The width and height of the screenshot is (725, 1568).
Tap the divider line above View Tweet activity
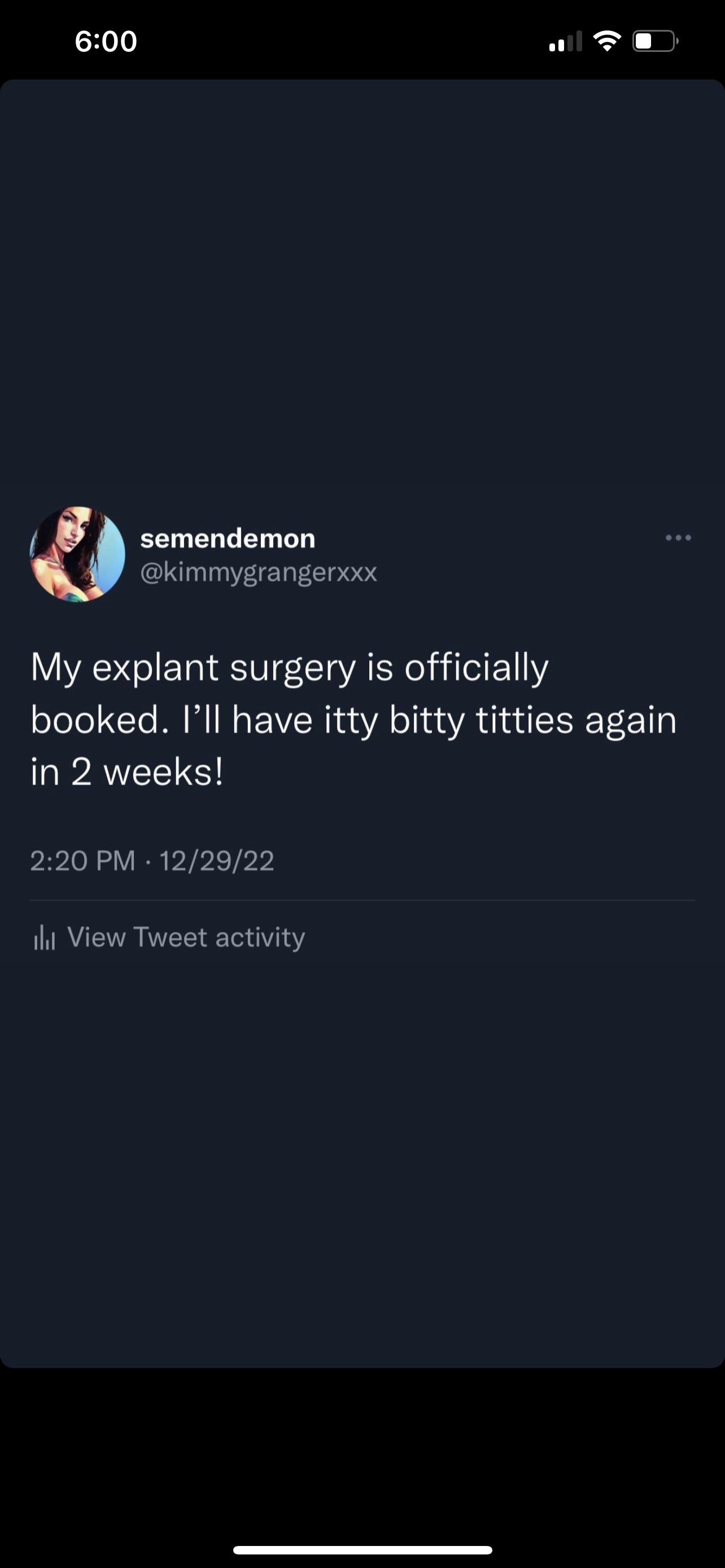click(362, 900)
